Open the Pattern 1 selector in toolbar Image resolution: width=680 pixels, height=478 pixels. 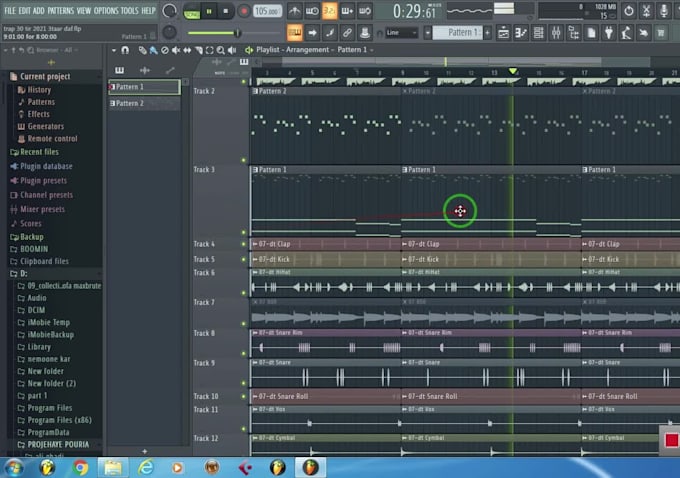(458, 33)
